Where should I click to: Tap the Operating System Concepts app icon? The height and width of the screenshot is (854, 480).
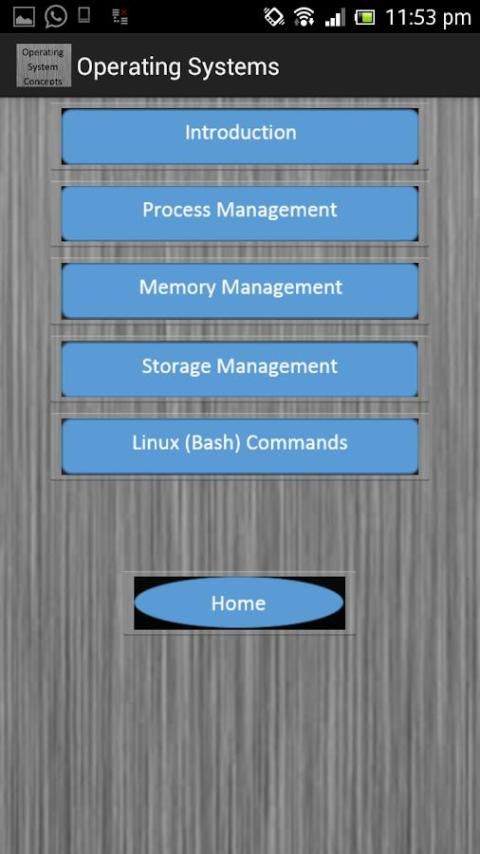click(x=44, y=66)
